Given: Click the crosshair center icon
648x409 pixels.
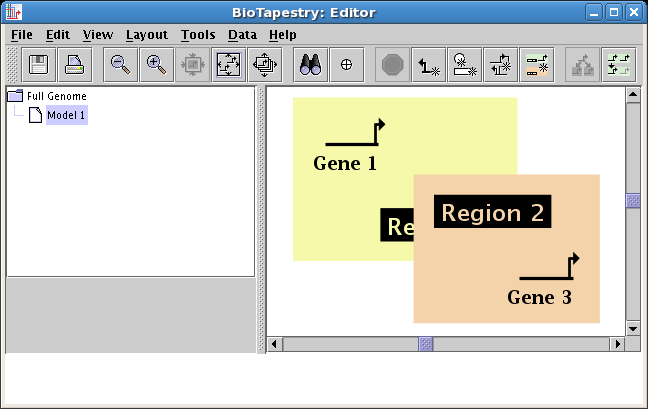Looking at the screenshot, I should (x=346, y=64).
